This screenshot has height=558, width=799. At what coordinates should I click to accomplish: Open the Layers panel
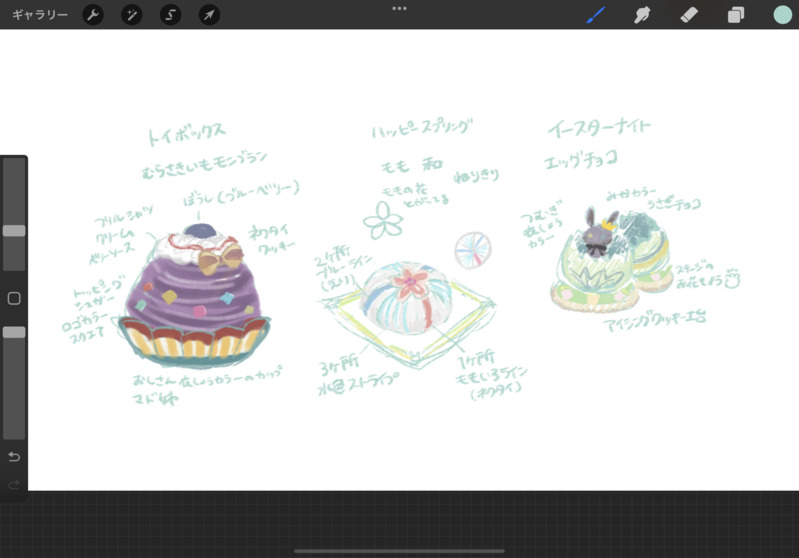point(736,15)
